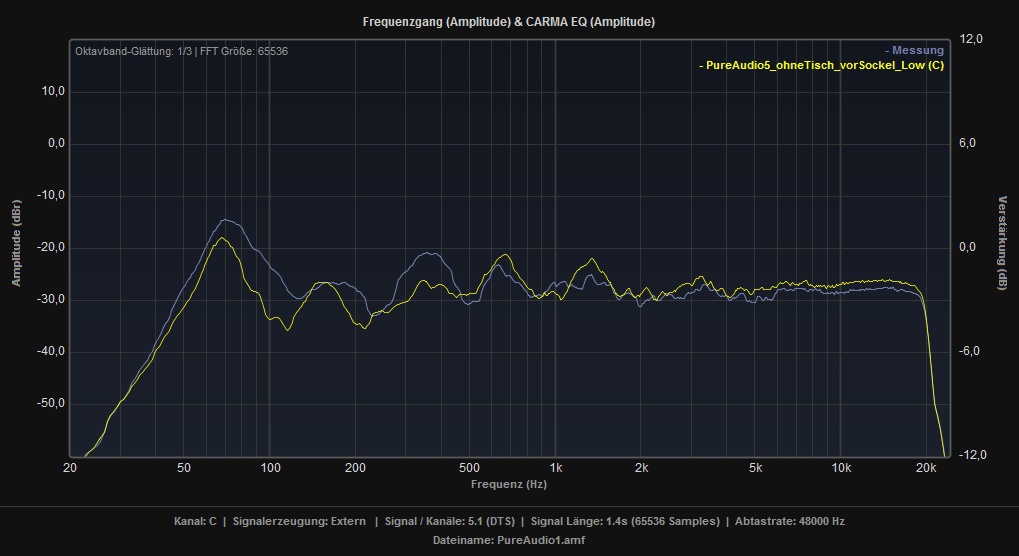1019x556 pixels.
Task: Click the Verstärkung (dB) right axis label
Action: point(1003,244)
